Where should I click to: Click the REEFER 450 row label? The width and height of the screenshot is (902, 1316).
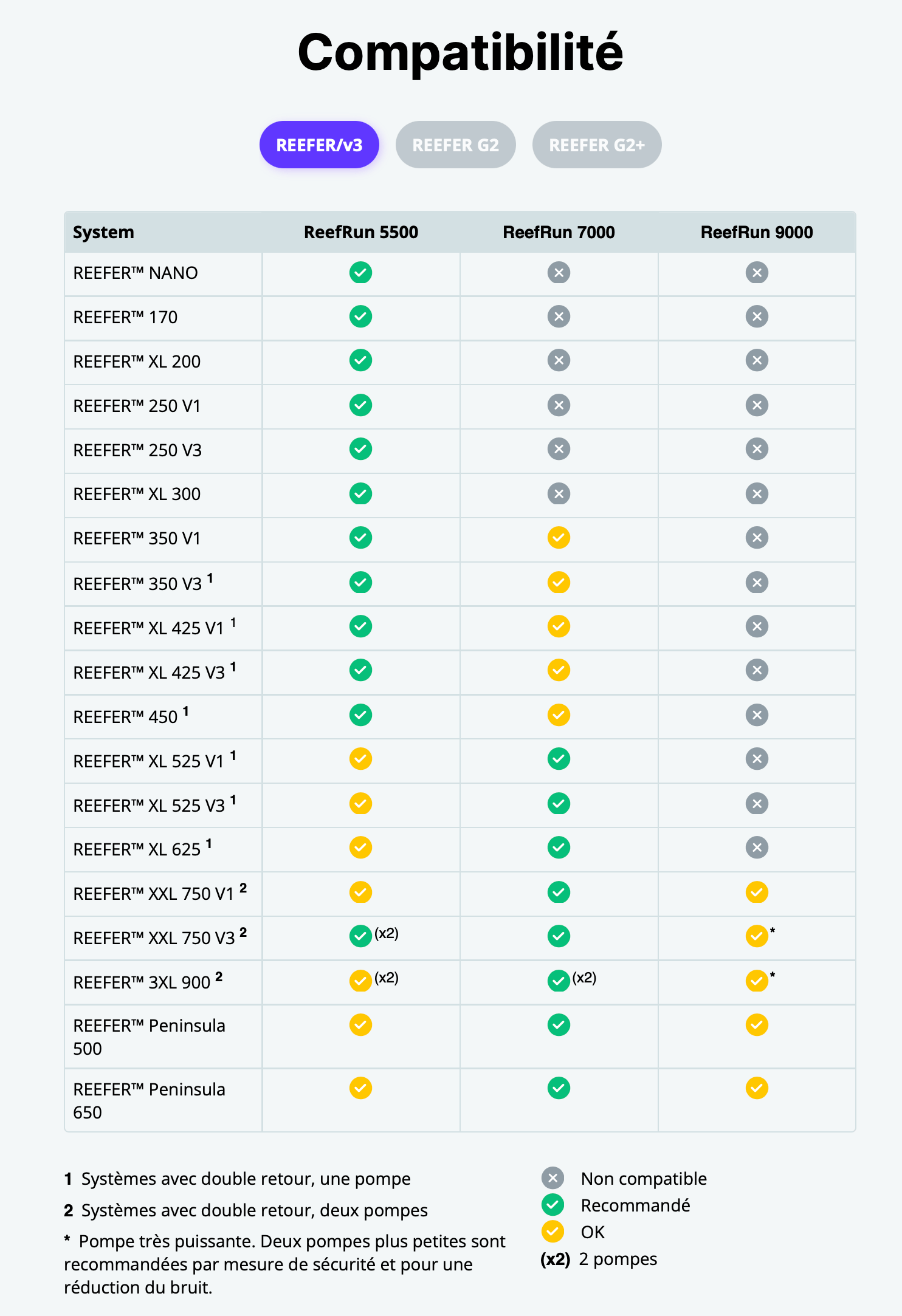(x=131, y=716)
